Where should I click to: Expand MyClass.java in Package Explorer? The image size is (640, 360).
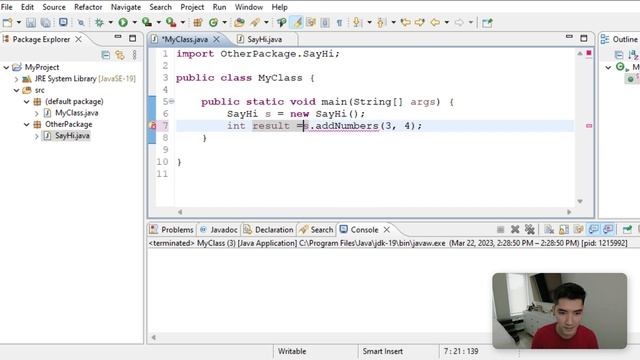pos(37,113)
